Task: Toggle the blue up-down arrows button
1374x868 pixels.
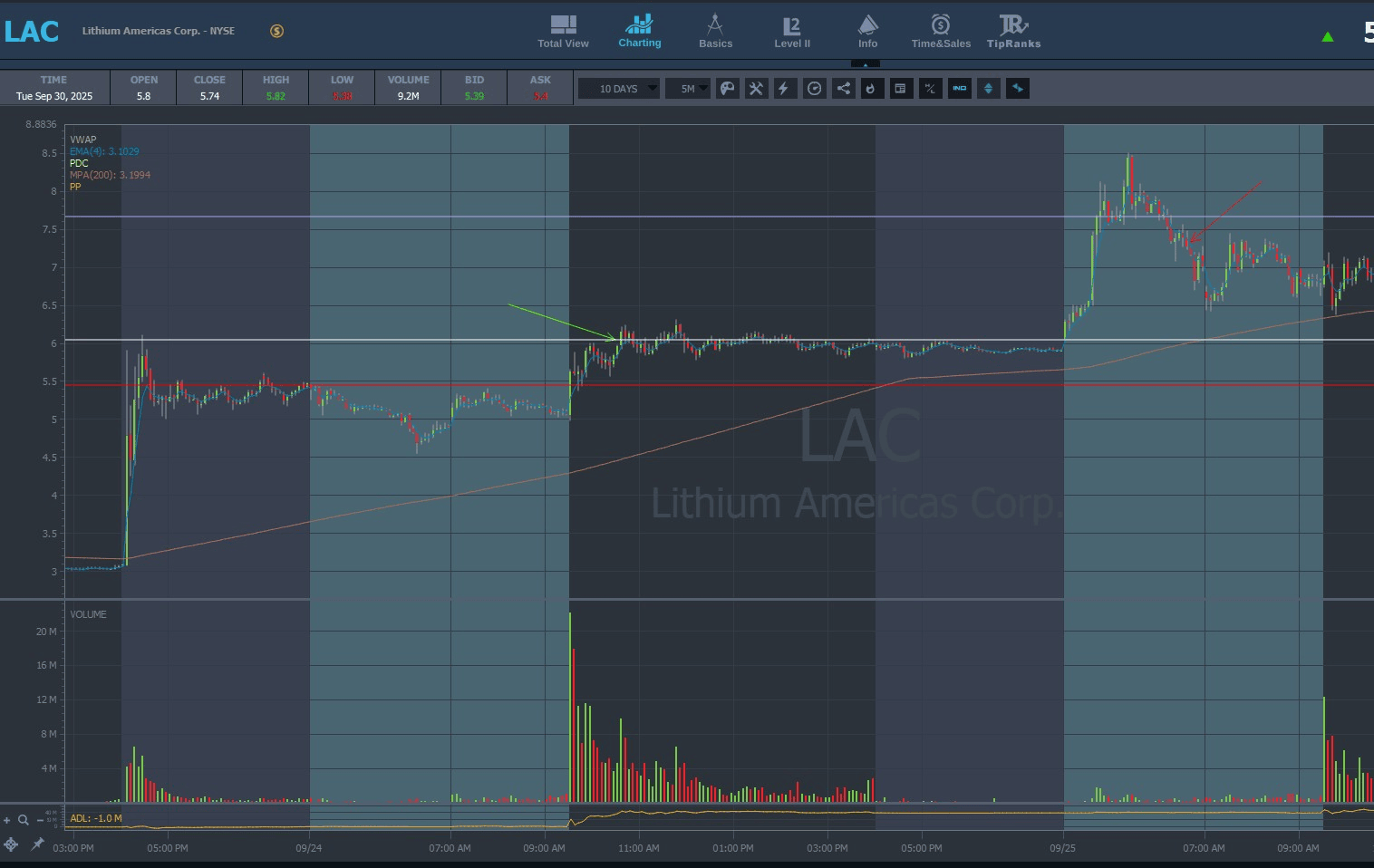Action: pos(989,88)
